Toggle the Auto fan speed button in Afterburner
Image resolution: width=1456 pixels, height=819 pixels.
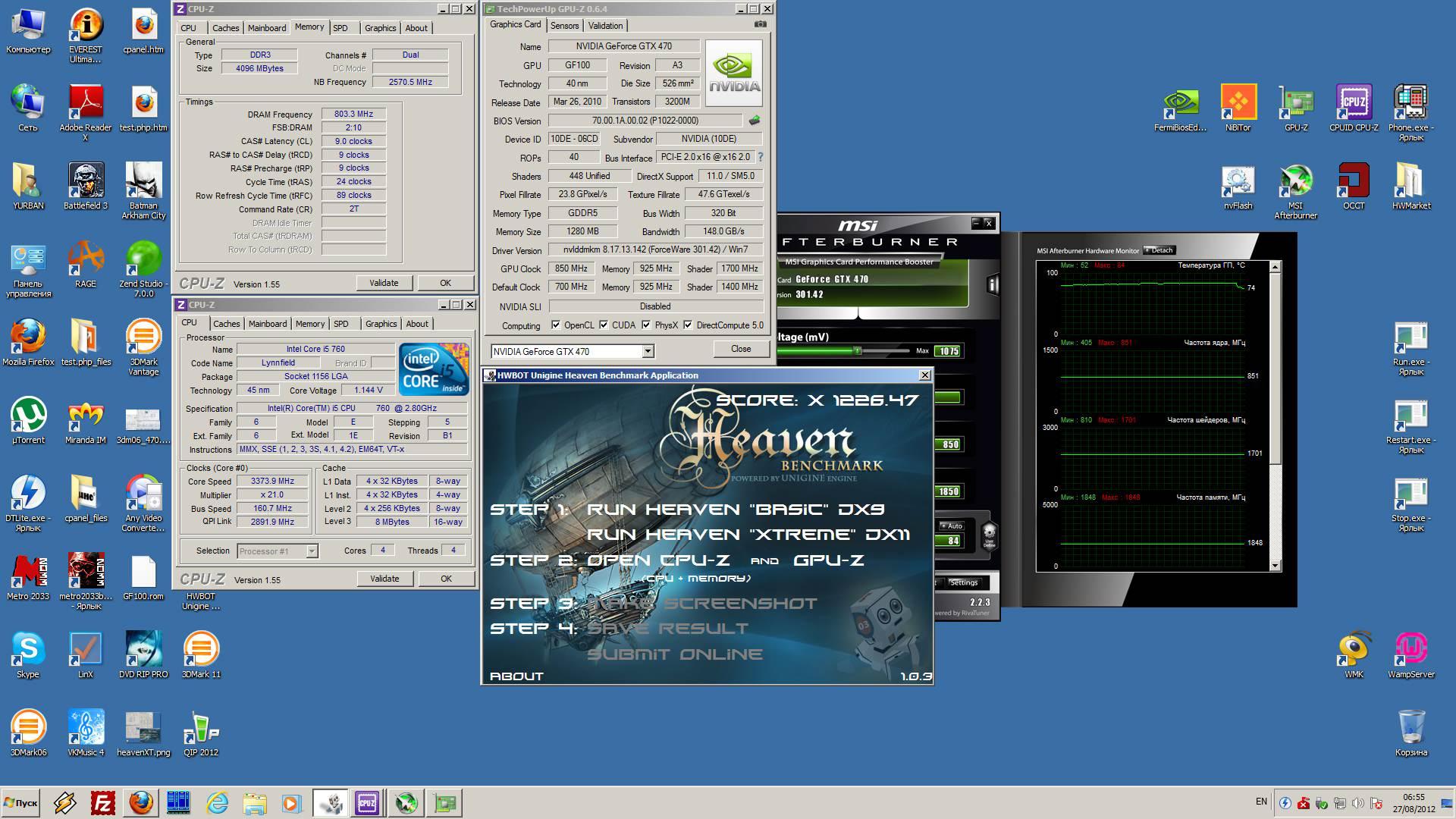pyautogui.click(x=951, y=526)
